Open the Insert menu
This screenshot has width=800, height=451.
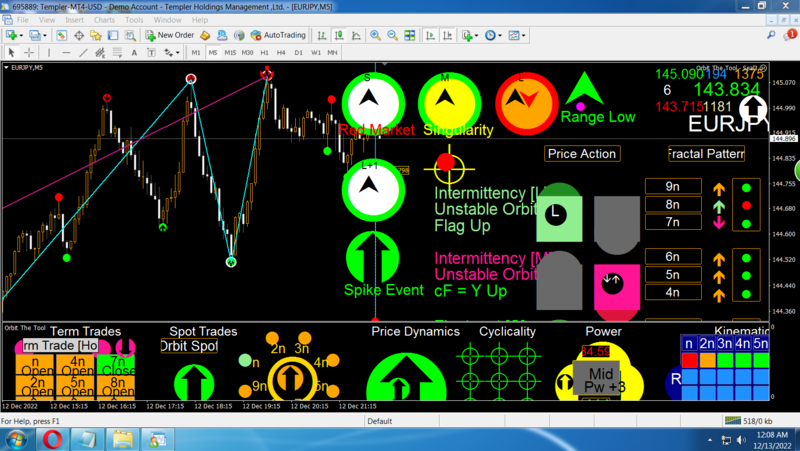(74, 20)
